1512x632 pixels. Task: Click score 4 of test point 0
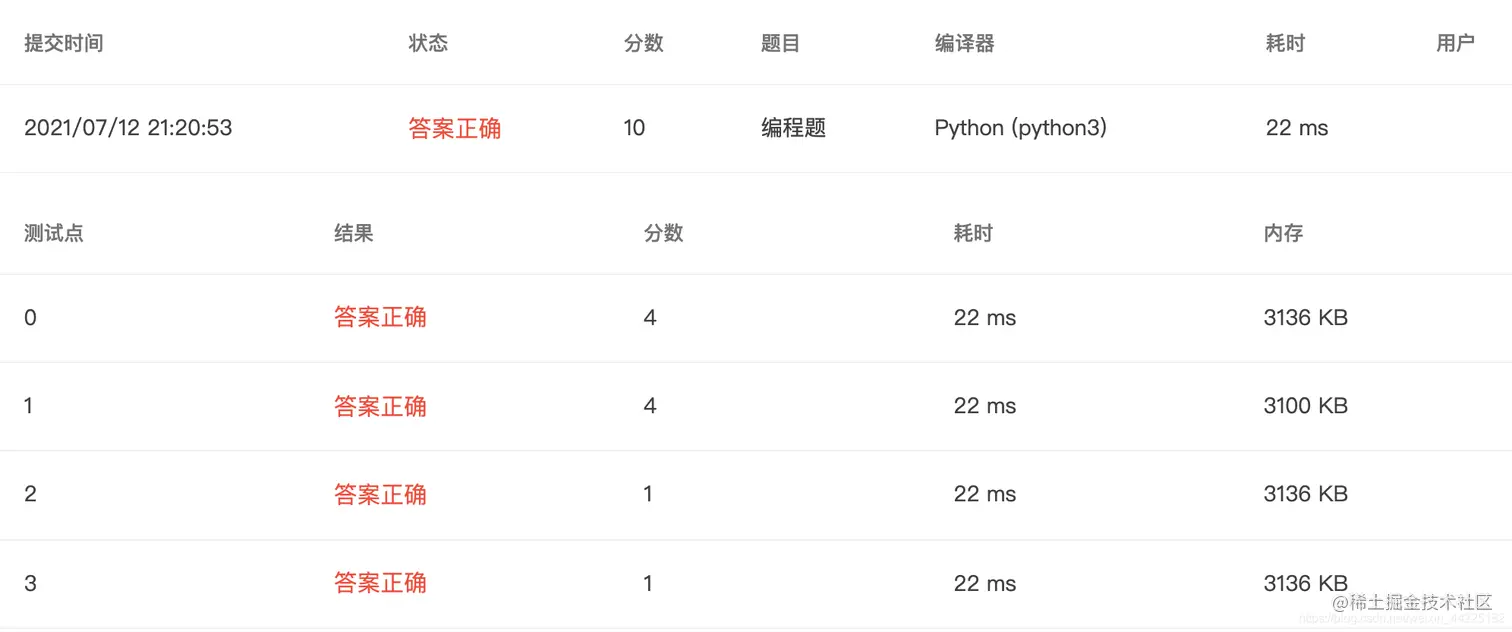pos(650,318)
